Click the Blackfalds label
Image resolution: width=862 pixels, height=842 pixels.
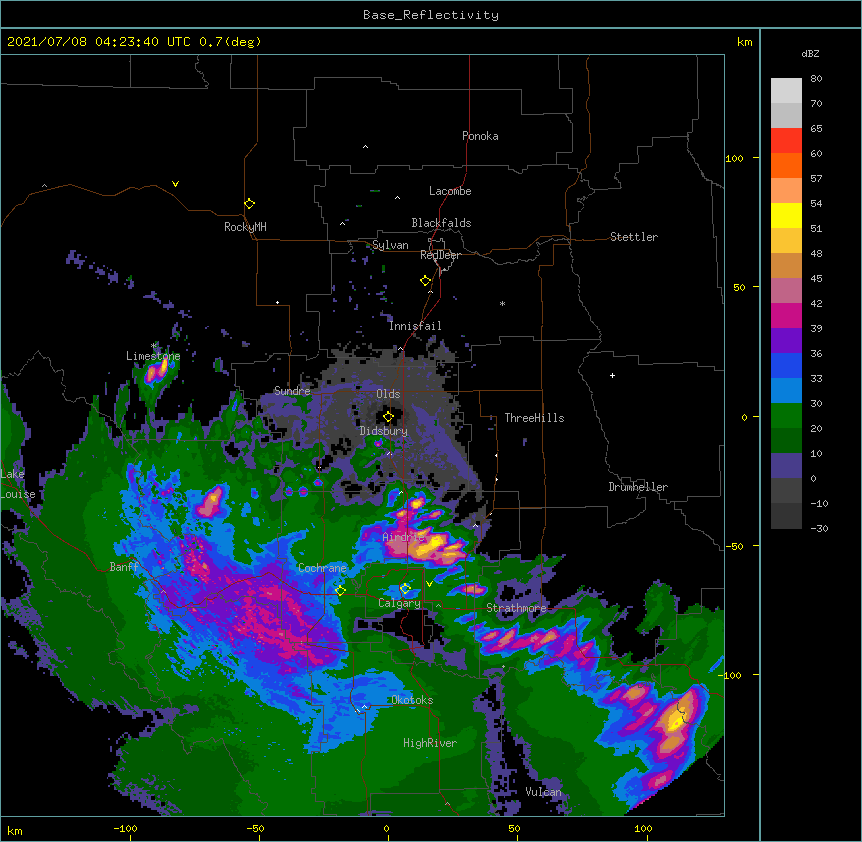point(441,223)
